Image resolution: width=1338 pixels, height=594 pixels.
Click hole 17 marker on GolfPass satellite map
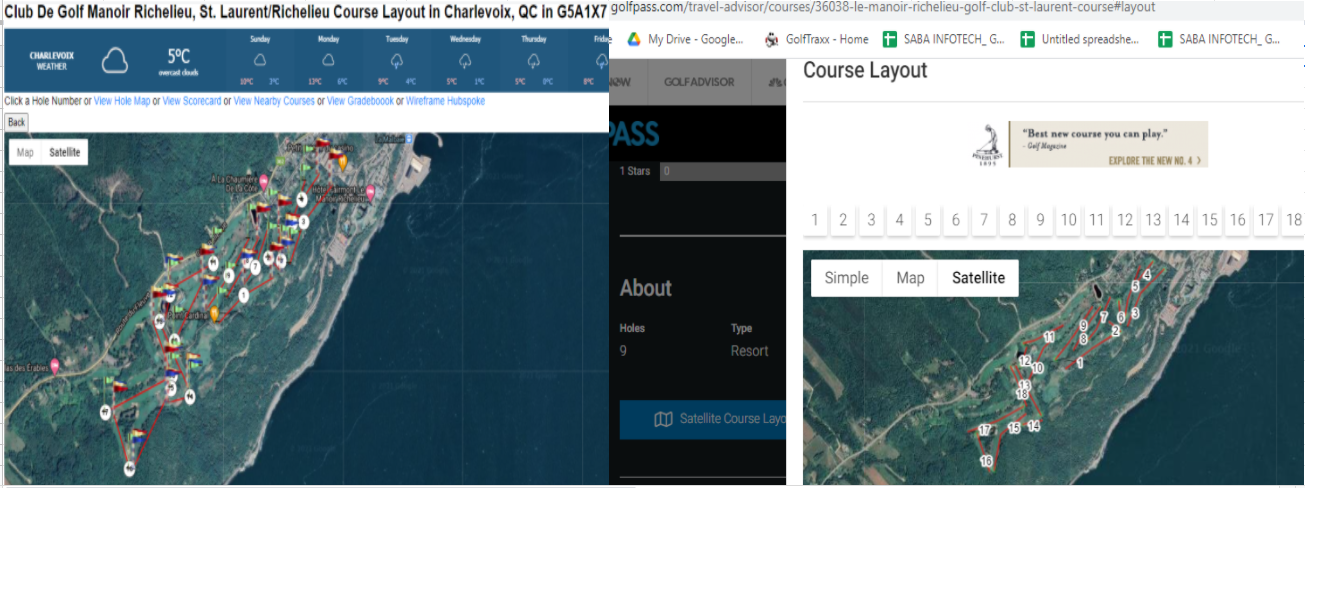click(x=985, y=430)
